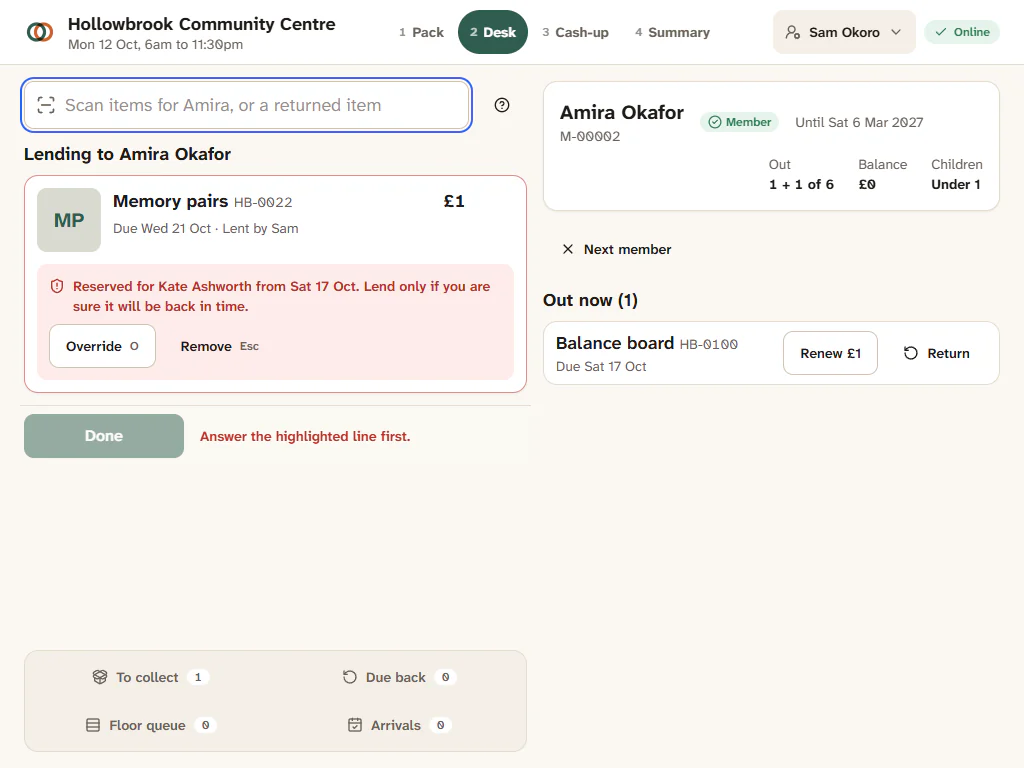The height and width of the screenshot is (768, 1024).
Task: Click the '1 + 1 of 6' Out value
Action: (x=801, y=184)
